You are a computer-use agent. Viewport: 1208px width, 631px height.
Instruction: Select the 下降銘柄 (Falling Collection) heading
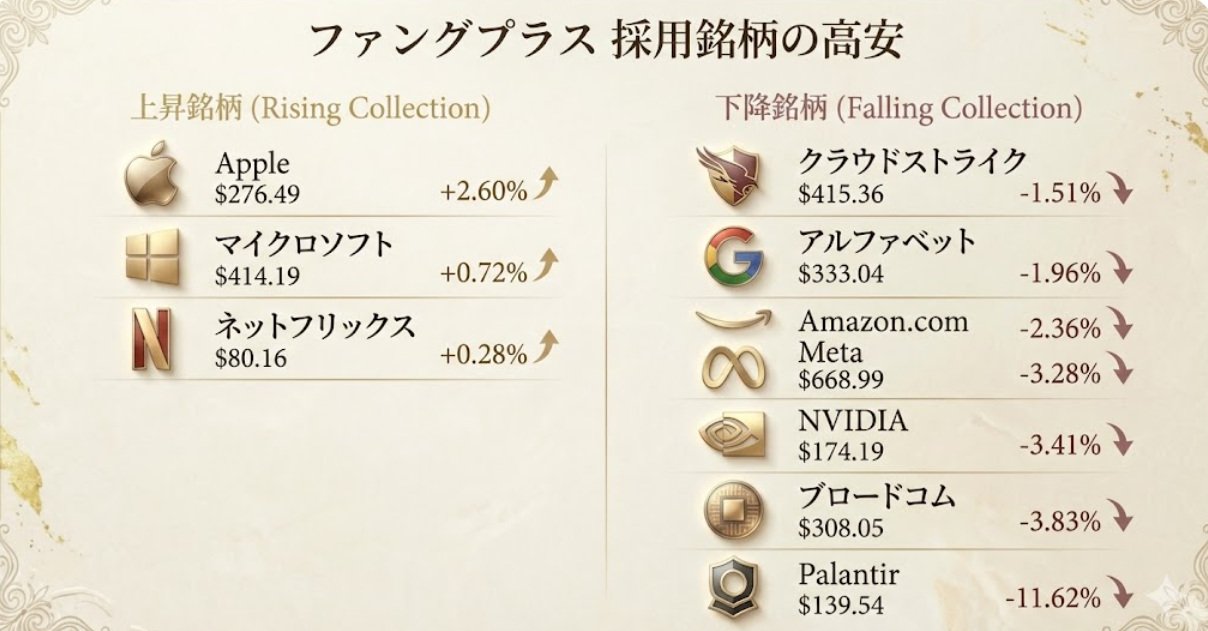coord(898,108)
